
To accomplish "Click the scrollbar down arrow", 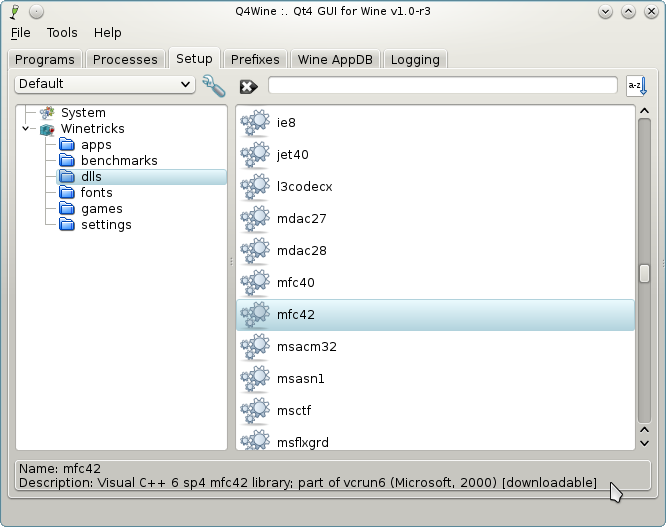I will click(644, 440).
